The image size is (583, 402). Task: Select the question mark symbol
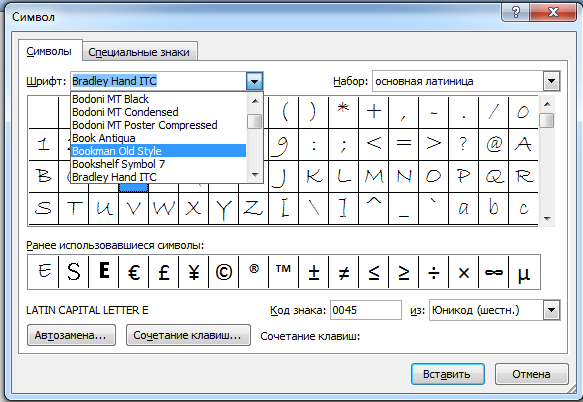(464, 144)
